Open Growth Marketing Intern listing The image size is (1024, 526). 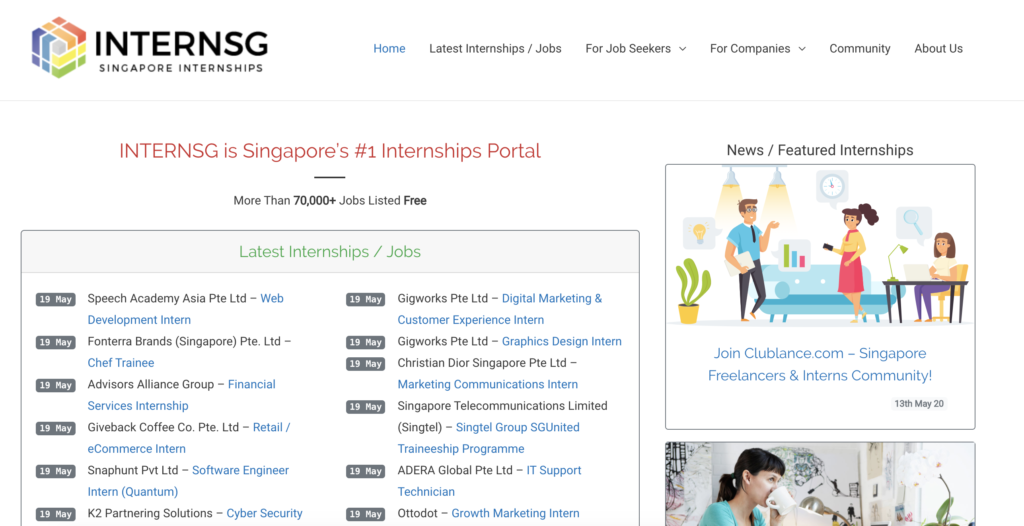point(515,513)
